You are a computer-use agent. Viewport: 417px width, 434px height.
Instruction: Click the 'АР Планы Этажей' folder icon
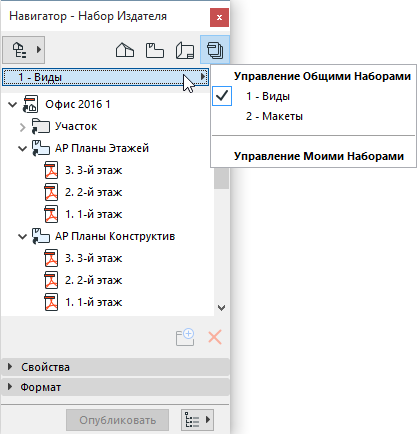[x=40, y=148]
